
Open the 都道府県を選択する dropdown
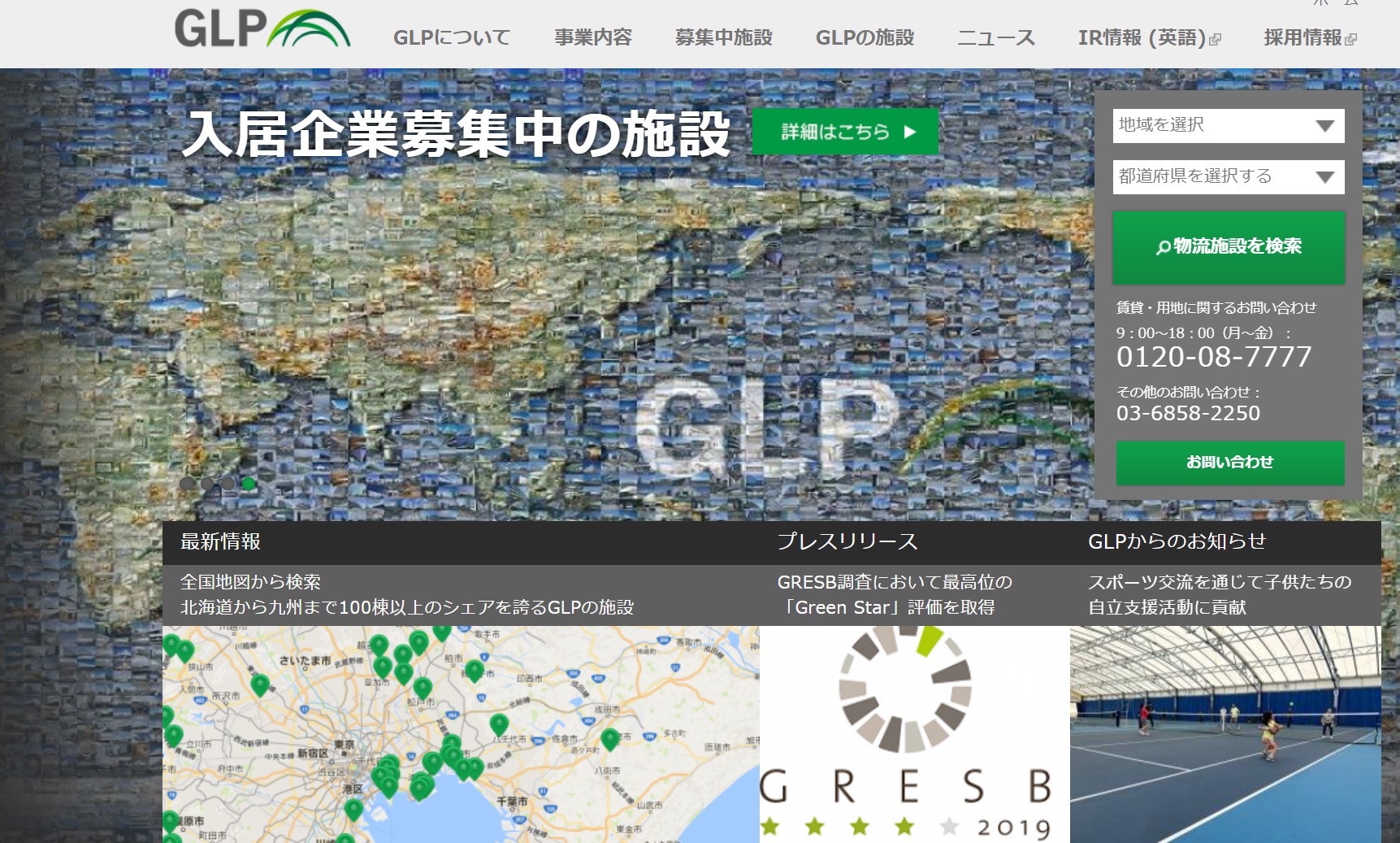pyautogui.click(x=1229, y=177)
